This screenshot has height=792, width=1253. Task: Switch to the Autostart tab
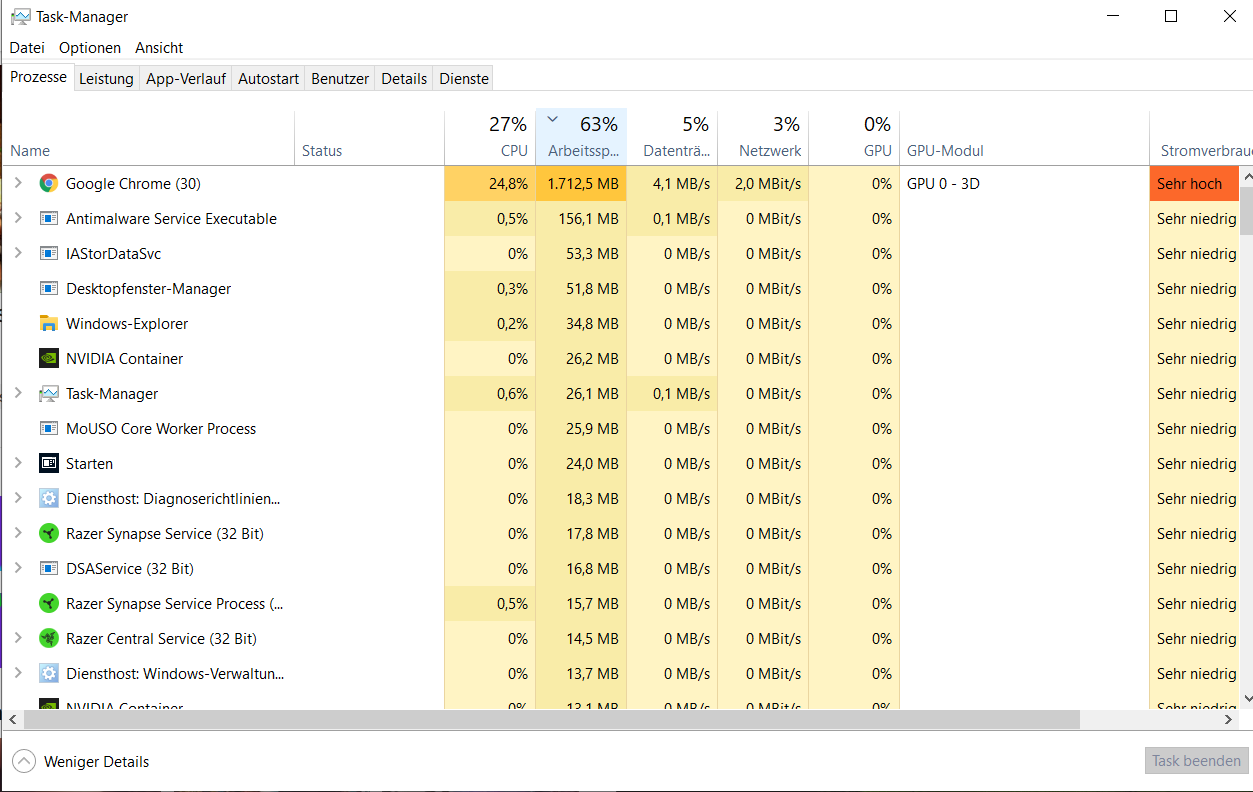pos(269,79)
